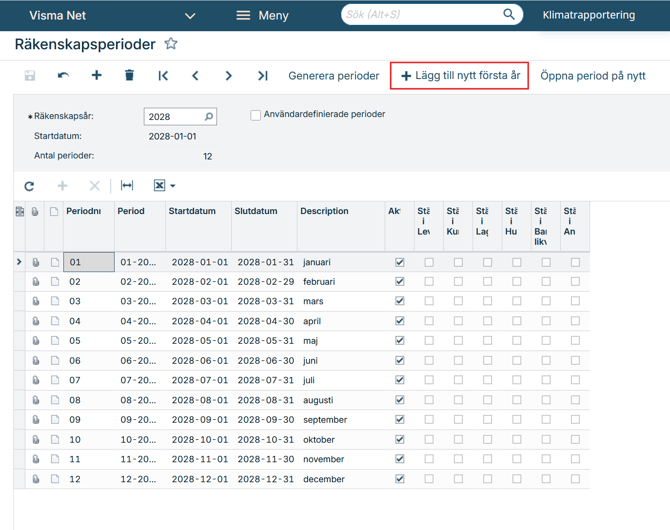Click the Generera perioder button

tap(333, 76)
